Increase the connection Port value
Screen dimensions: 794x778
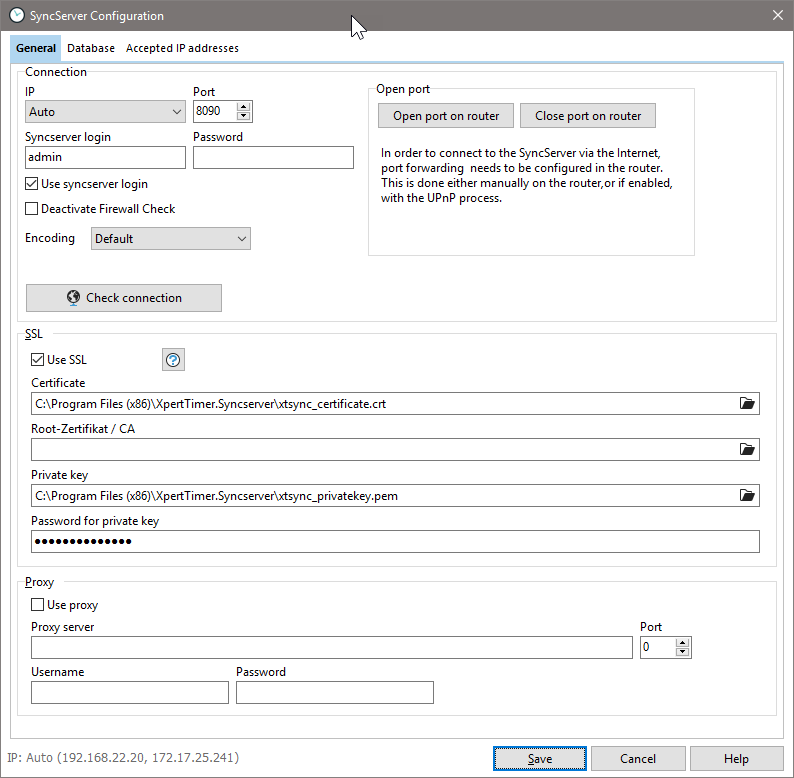click(x=244, y=107)
